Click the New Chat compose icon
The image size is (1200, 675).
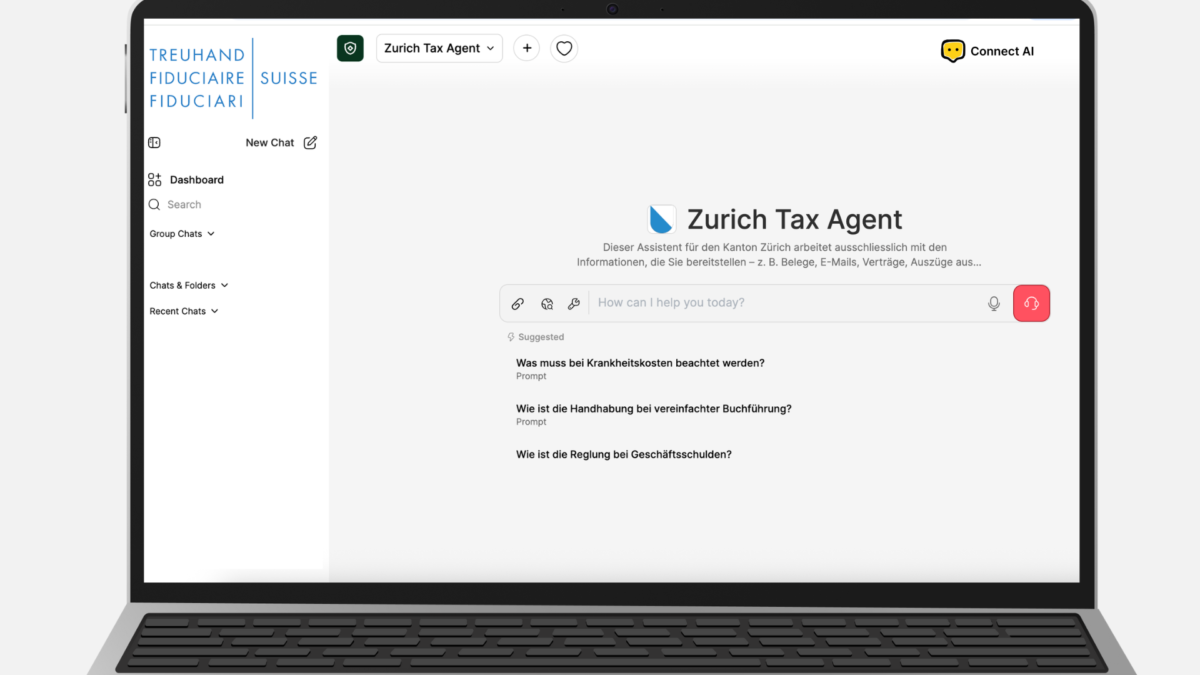tap(310, 143)
